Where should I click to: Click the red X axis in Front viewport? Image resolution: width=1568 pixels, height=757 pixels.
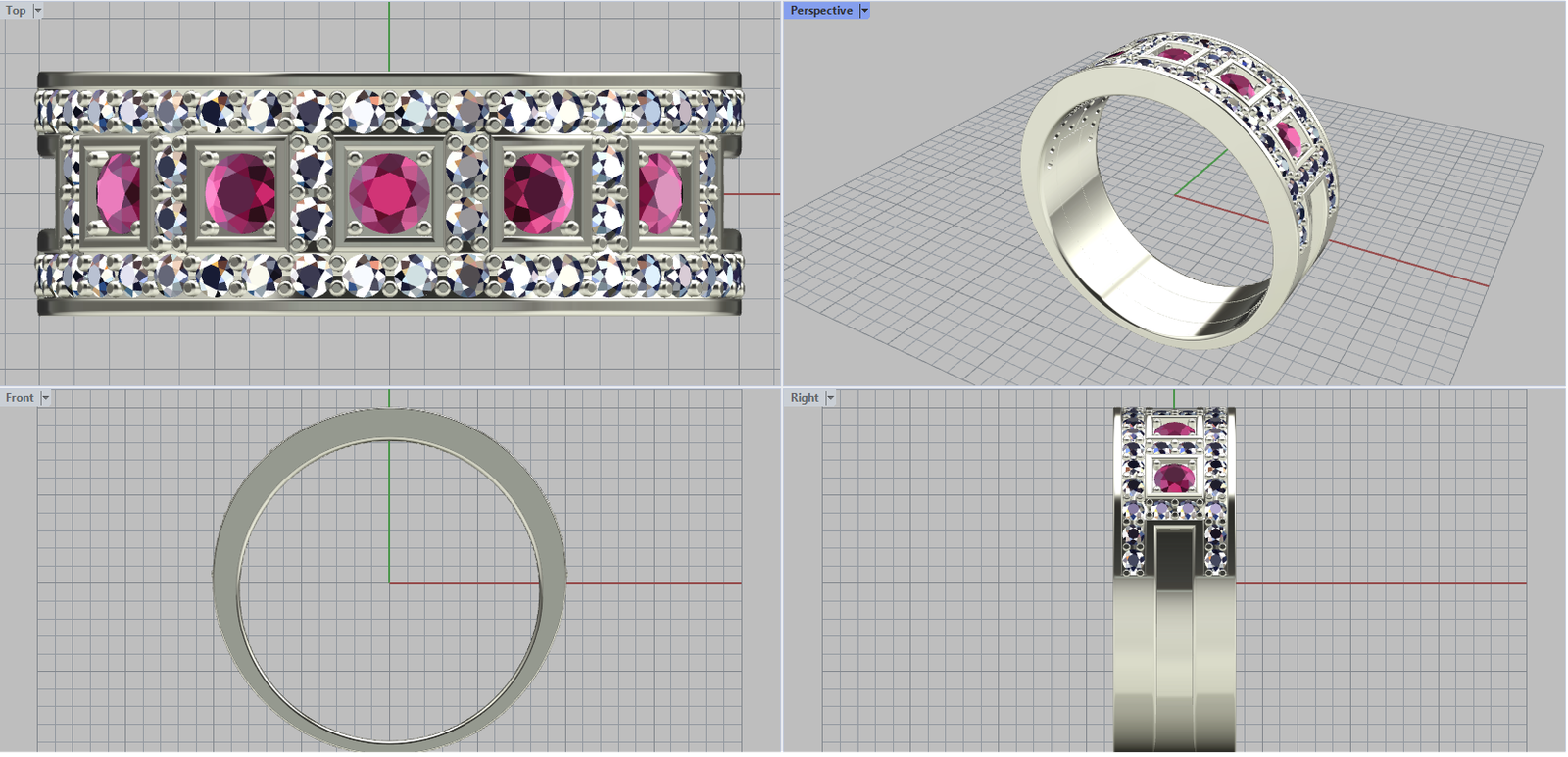[x=647, y=583]
